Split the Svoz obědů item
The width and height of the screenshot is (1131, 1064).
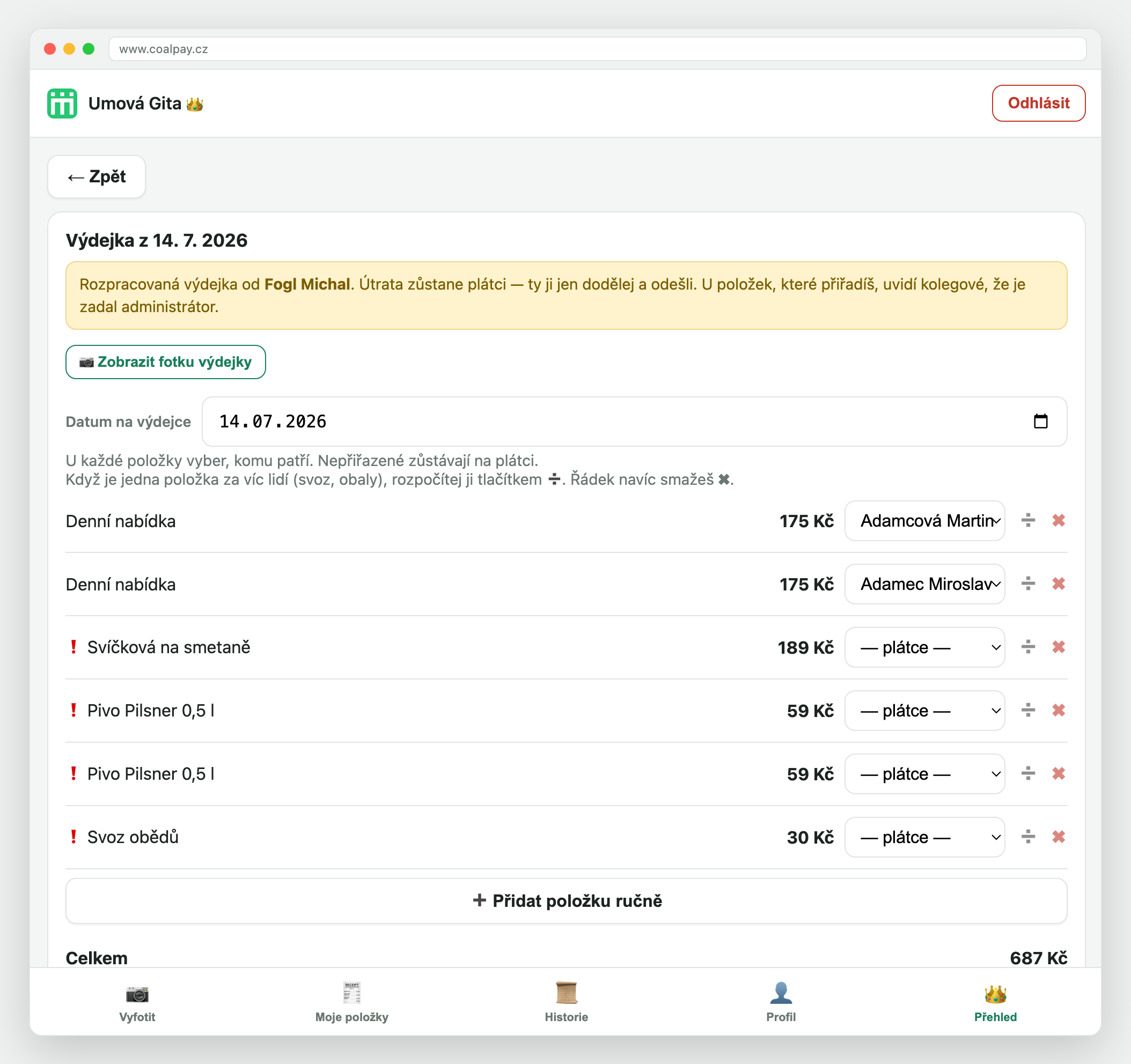click(x=1028, y=837)
